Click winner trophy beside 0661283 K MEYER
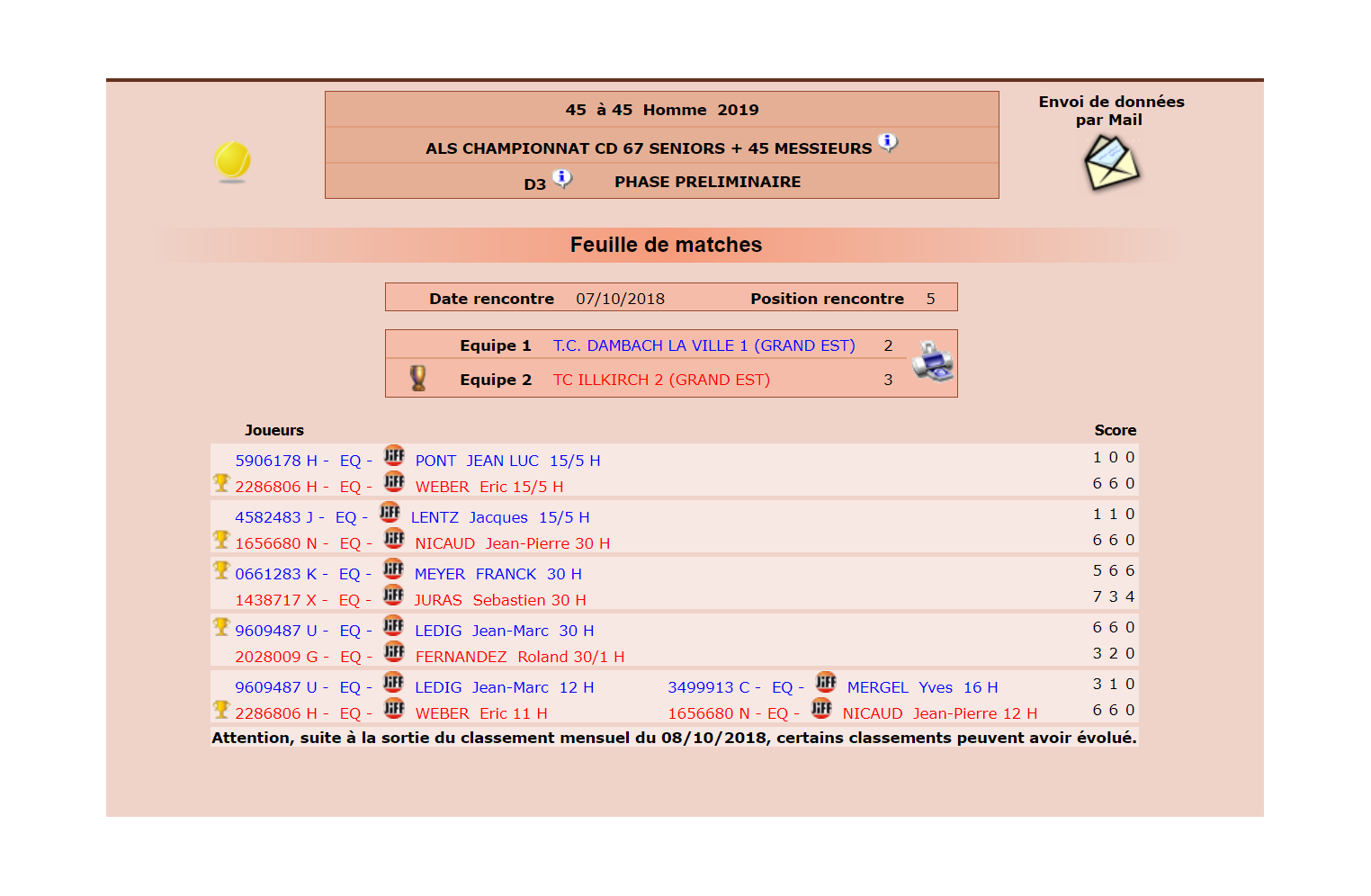Viewport: 1371px width, 896px height. click(x=221, y=570)
